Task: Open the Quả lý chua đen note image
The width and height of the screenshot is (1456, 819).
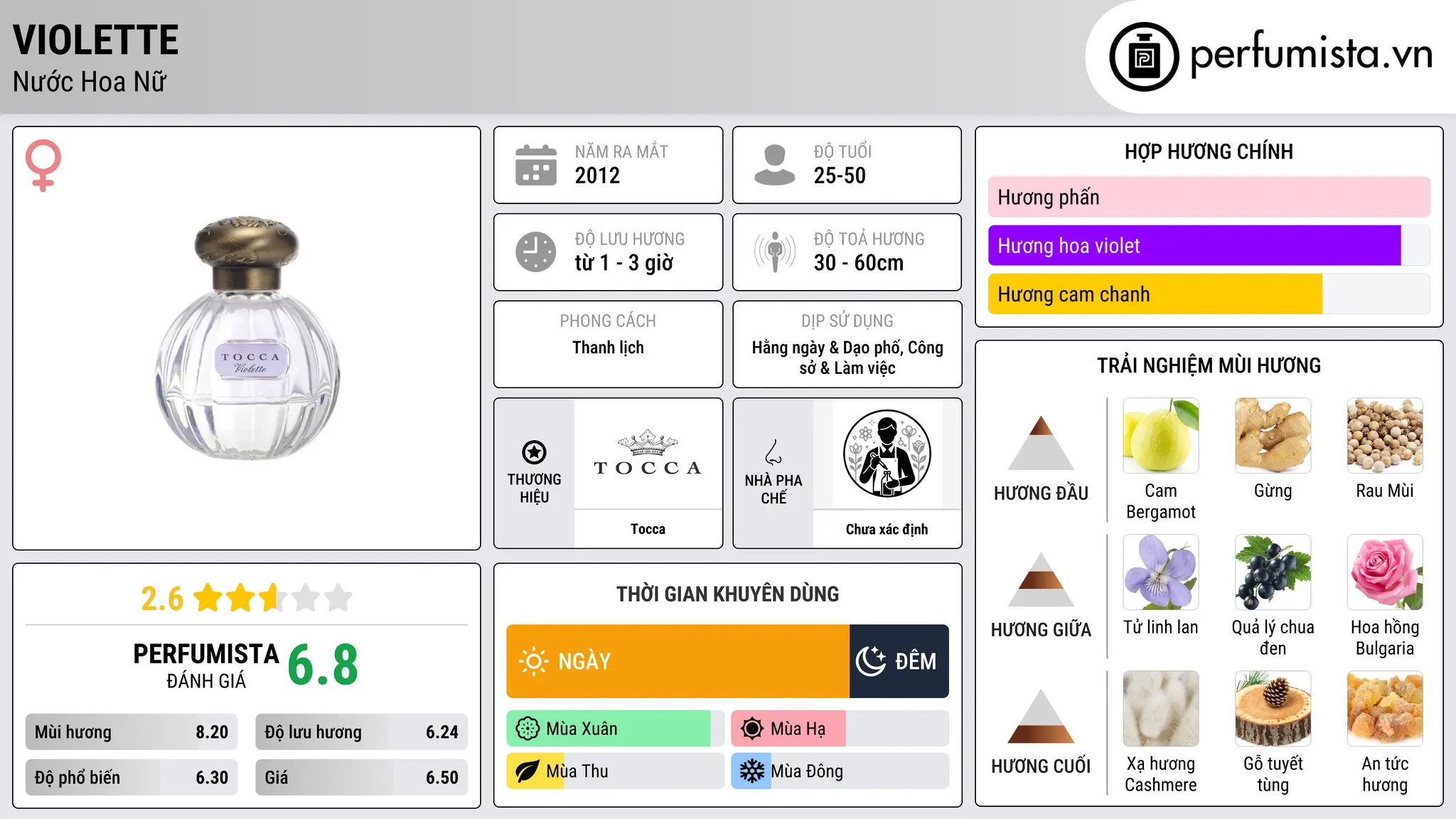Action: coord(1273,572)
